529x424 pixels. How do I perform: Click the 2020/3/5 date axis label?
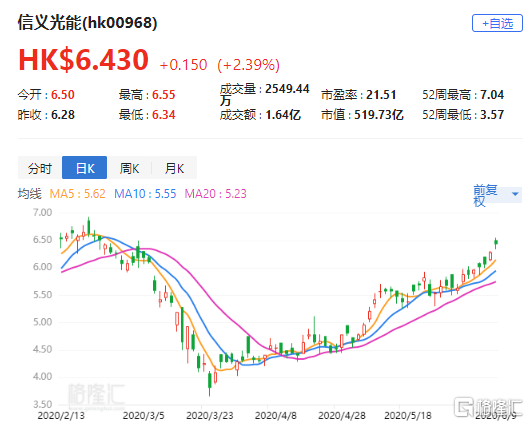click(x=143, y=416)
